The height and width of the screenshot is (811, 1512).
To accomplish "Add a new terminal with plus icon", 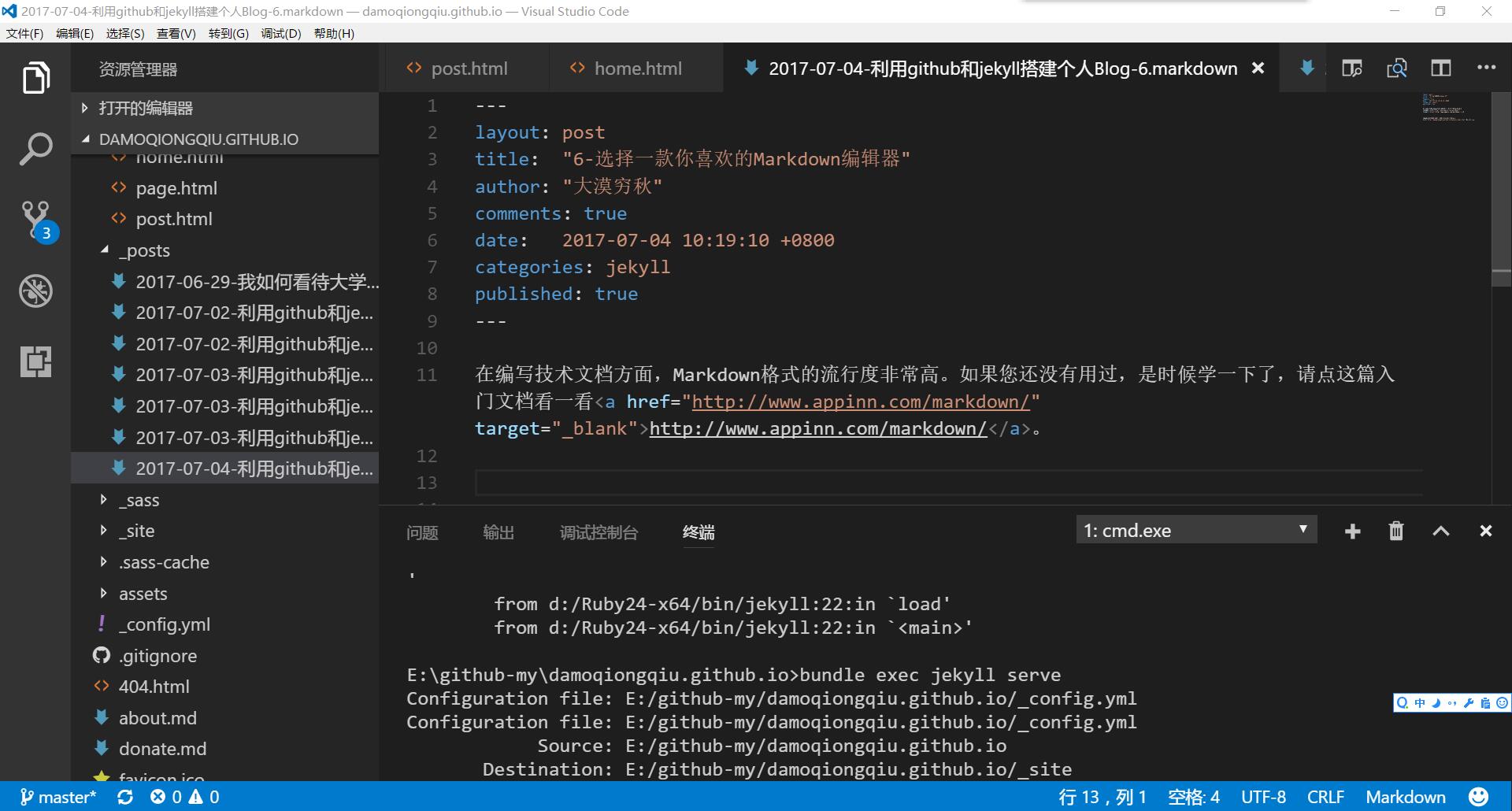I will (x=1352, y=531).
